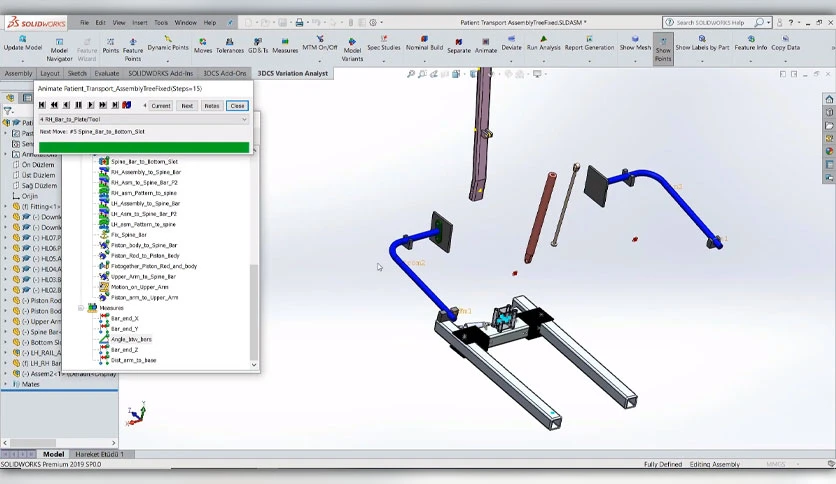Select the Points tool
The width and height of the screenshot is (836, 484).
click(110, 46)
